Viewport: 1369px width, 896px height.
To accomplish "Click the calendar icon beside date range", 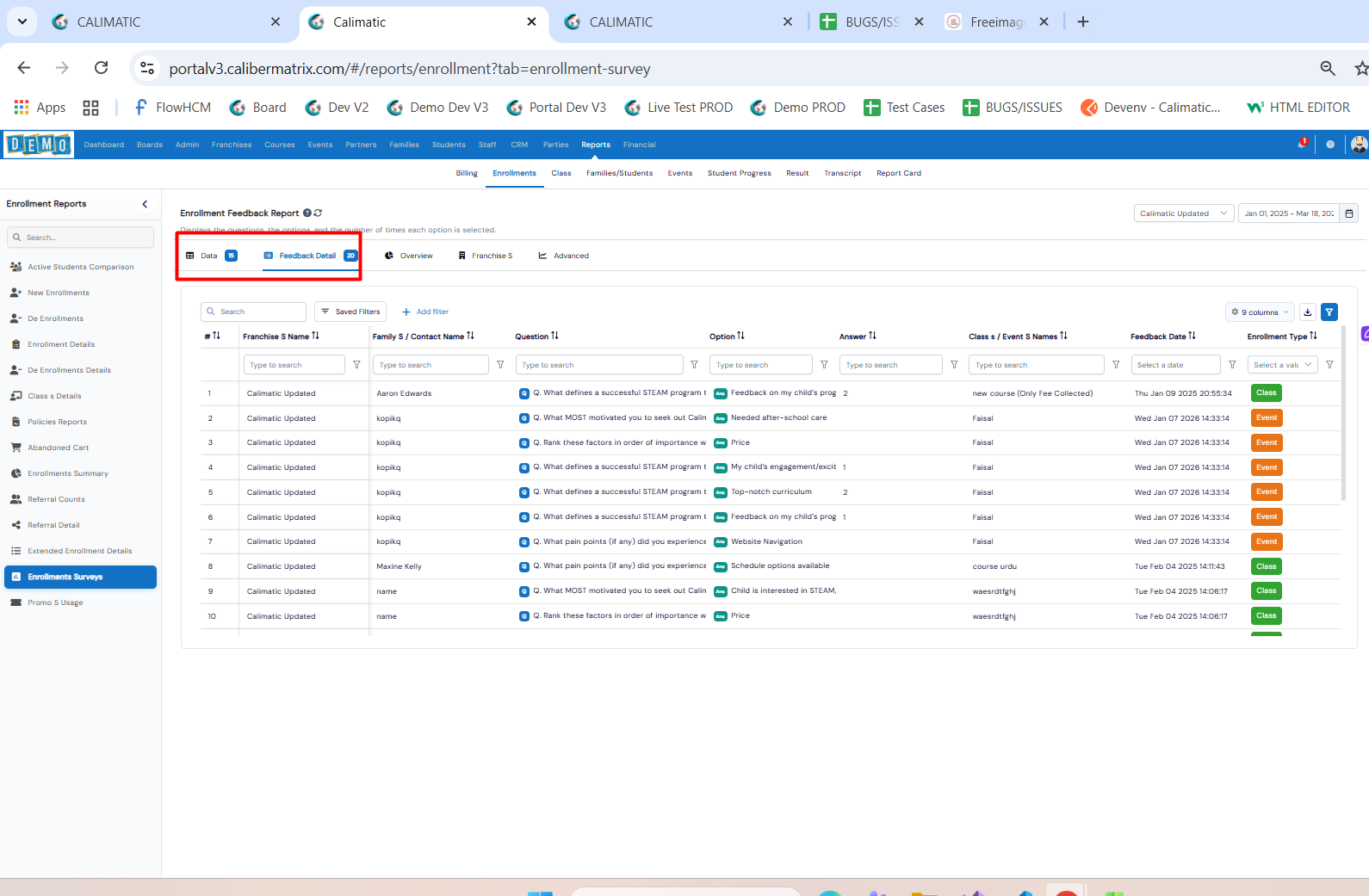I will [1349, 213].
